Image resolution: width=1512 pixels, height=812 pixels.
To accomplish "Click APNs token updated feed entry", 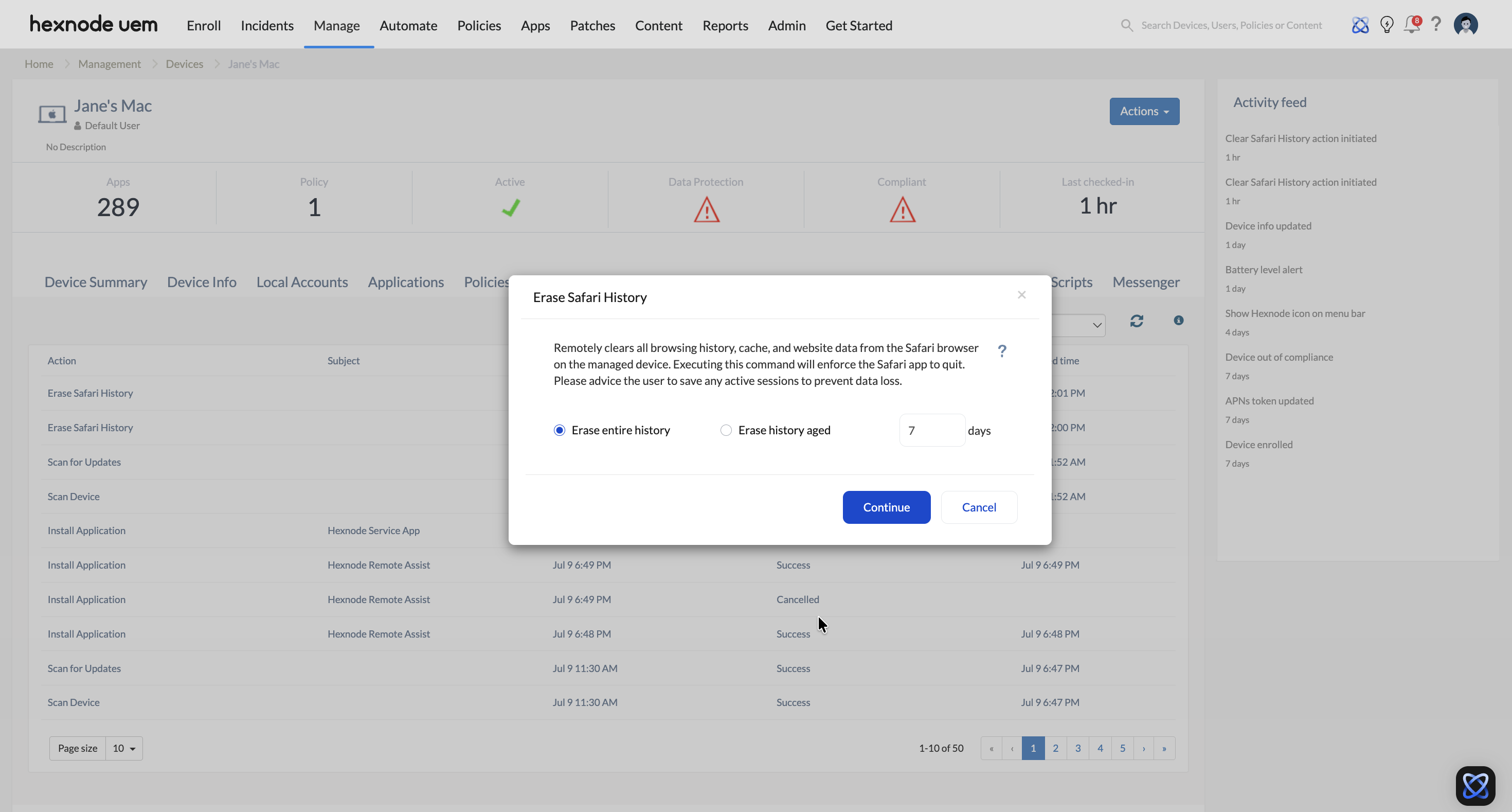I will [1269, 400].
